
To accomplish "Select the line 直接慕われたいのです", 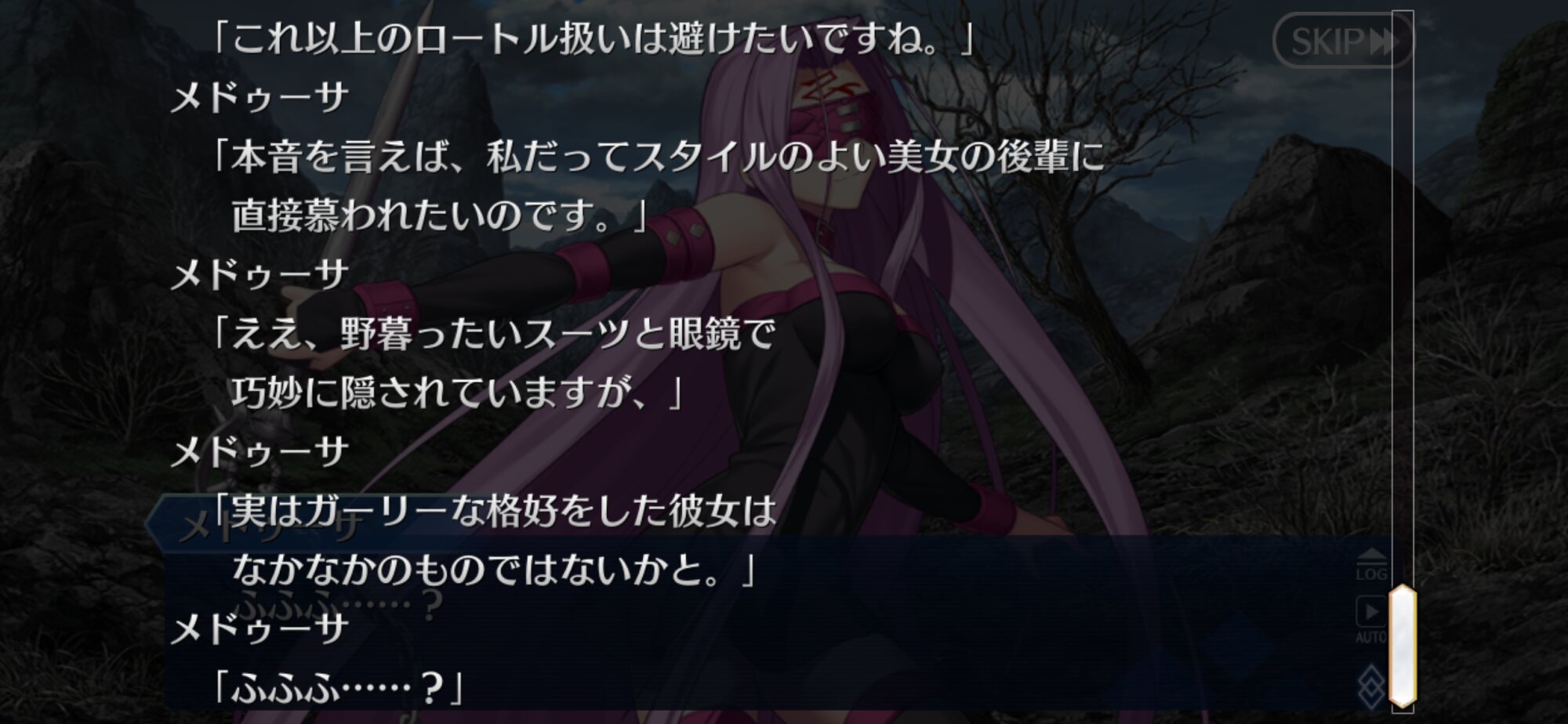I will coord(439,215).
